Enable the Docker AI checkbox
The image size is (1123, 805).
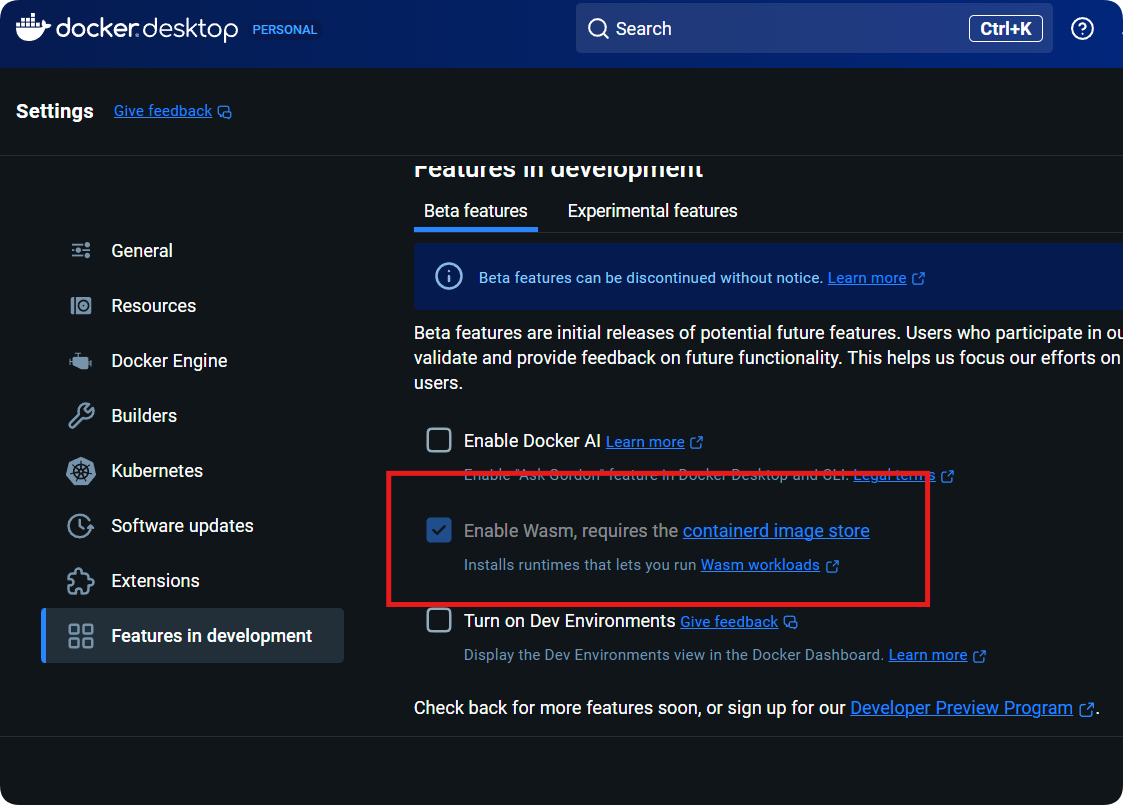pos(439,440)
